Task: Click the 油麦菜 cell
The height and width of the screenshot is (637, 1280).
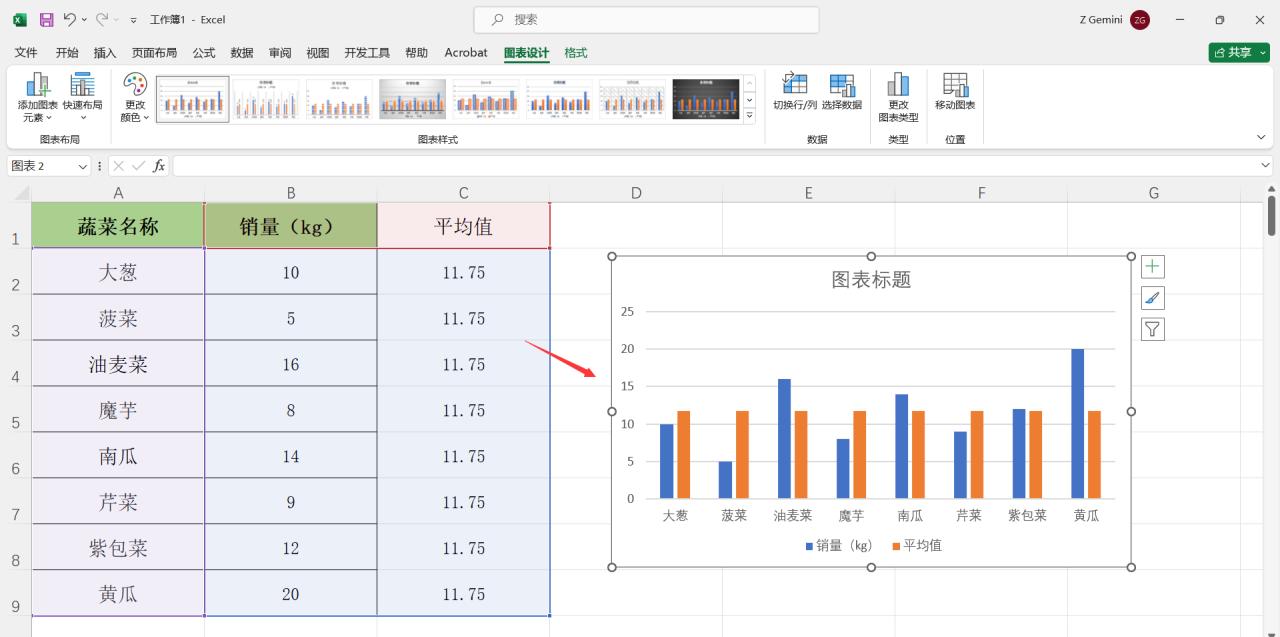Action: tap(118, 364)
